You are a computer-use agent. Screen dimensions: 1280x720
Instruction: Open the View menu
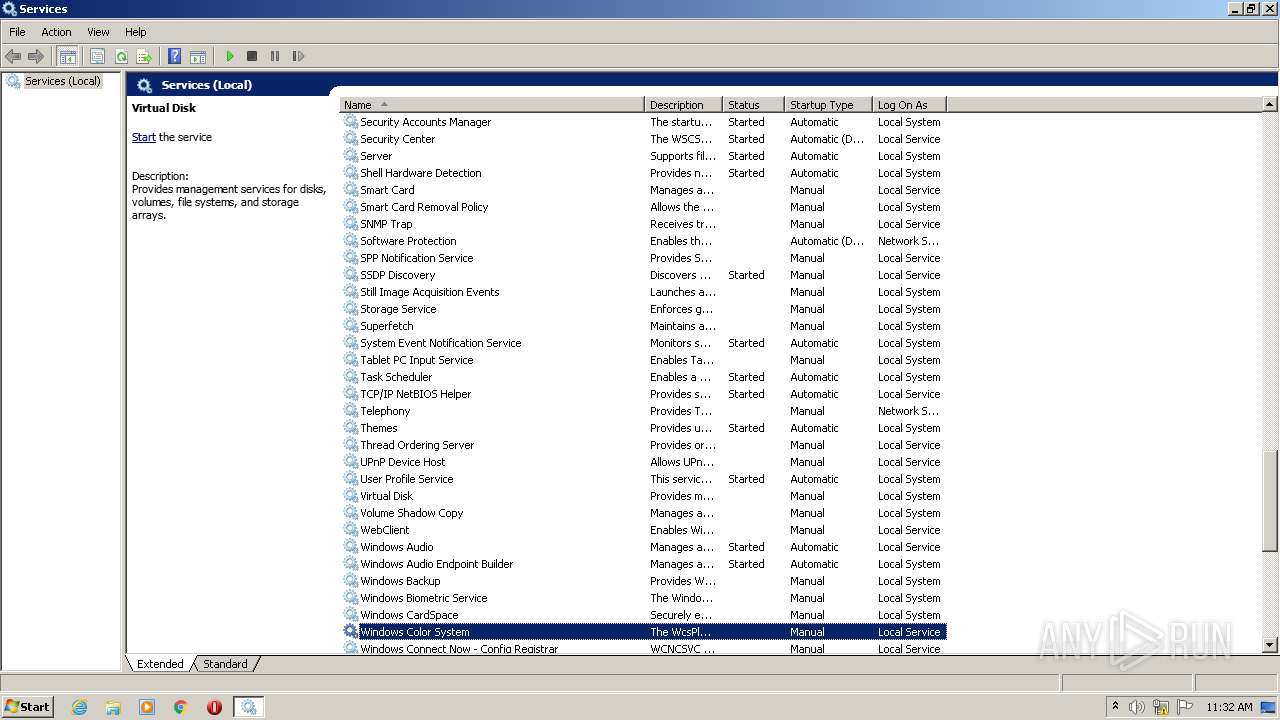click(x=98, y=32)
